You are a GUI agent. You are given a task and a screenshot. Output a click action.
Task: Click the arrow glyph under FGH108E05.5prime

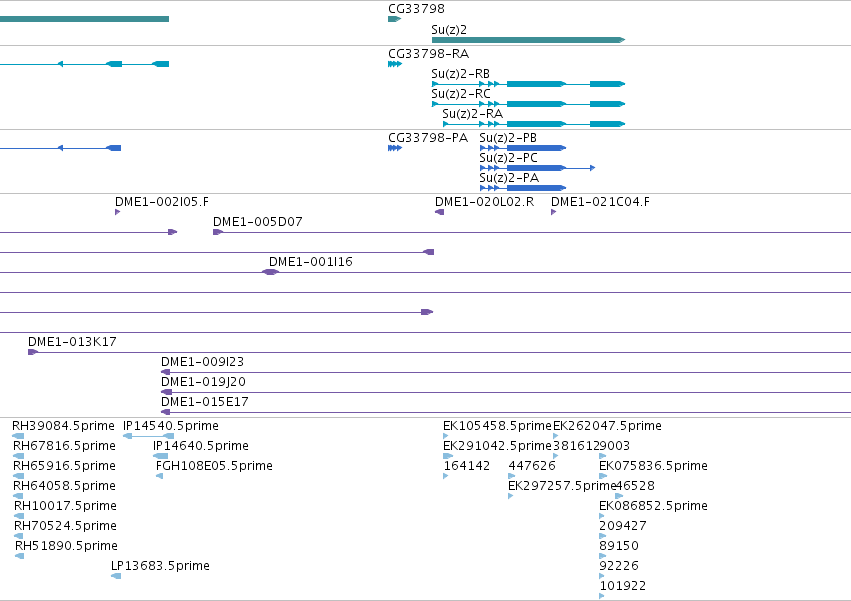click(x=160, y=476)
